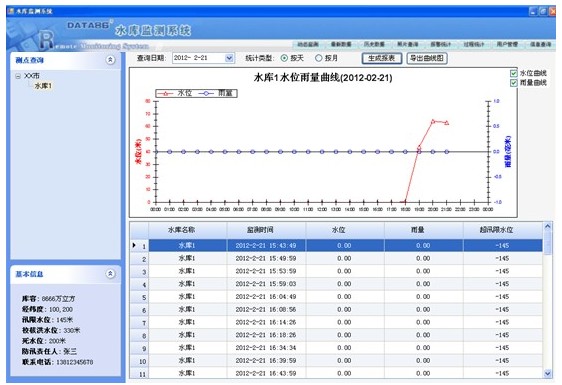
Task: Open the 查询日期 date dropdown arrow
Action: point(229,58)
